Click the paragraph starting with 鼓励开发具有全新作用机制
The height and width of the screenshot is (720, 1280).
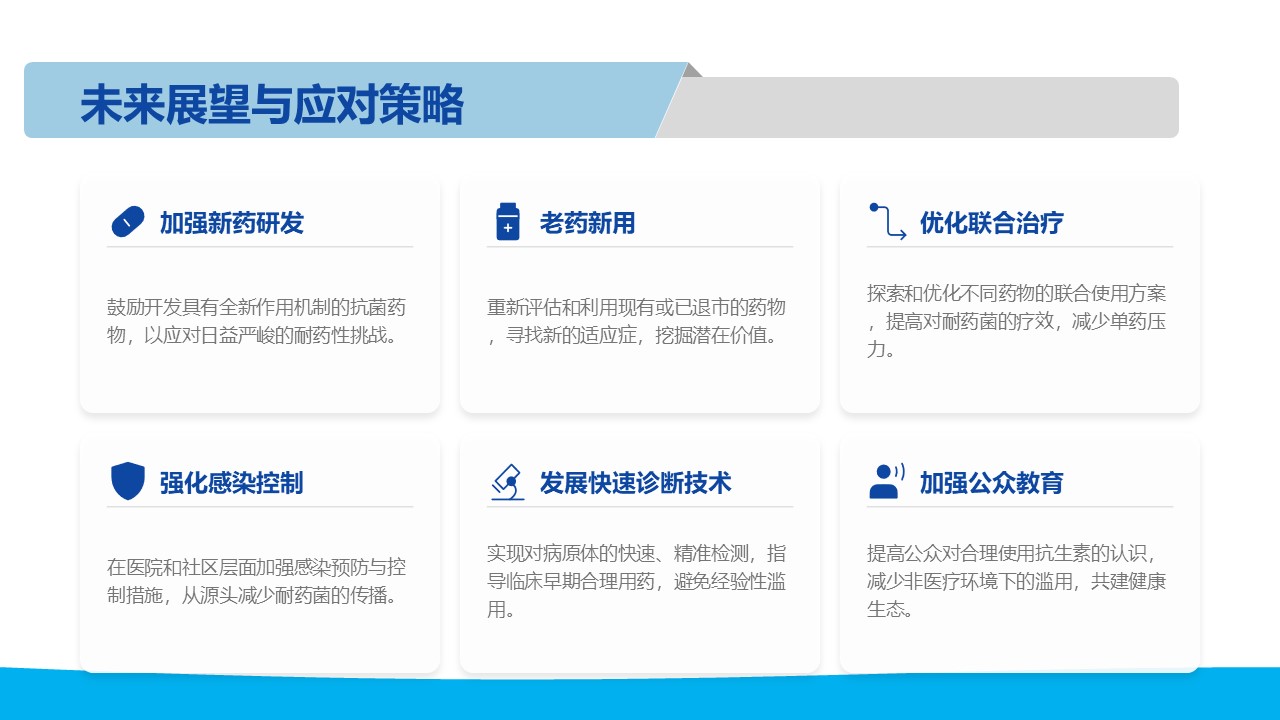257,321
